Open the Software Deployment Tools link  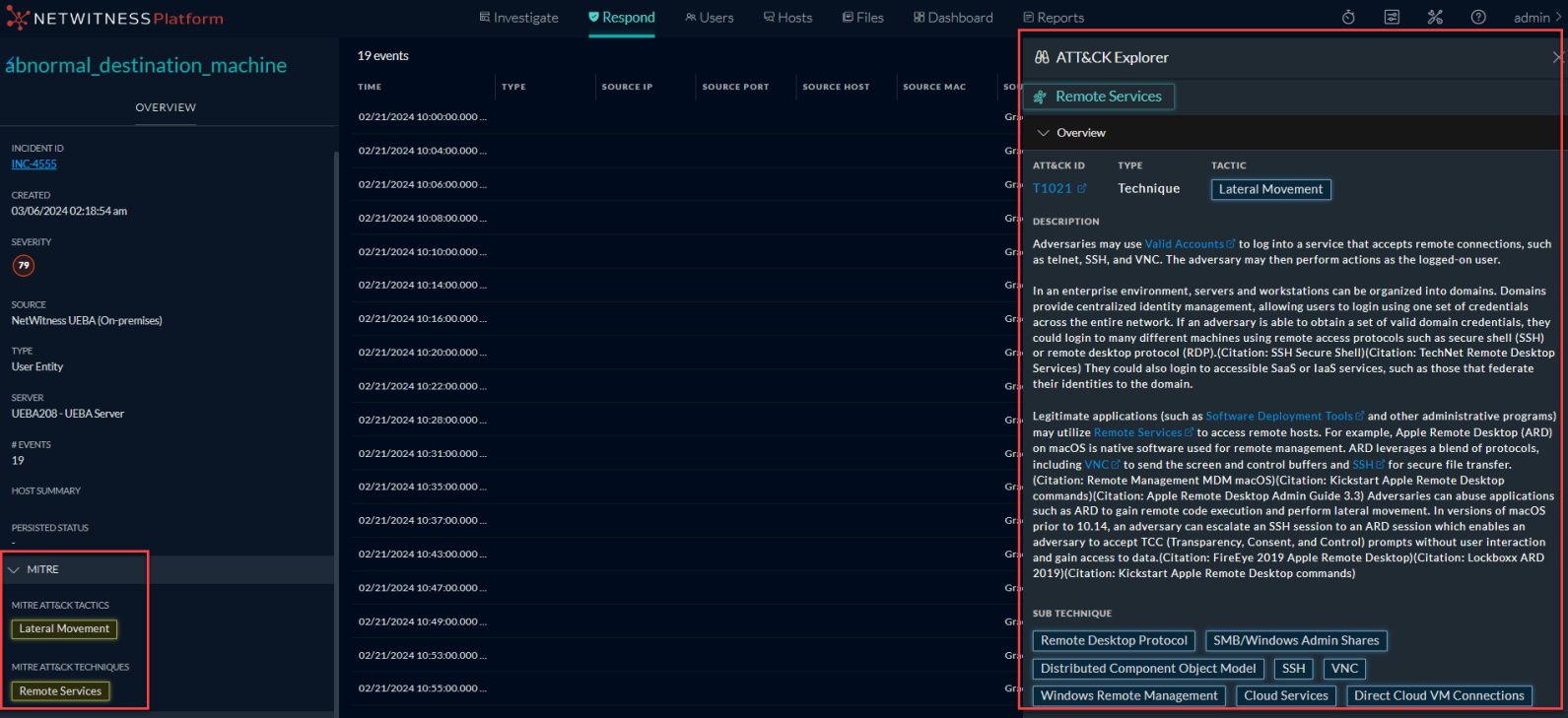coord(1285,417)
